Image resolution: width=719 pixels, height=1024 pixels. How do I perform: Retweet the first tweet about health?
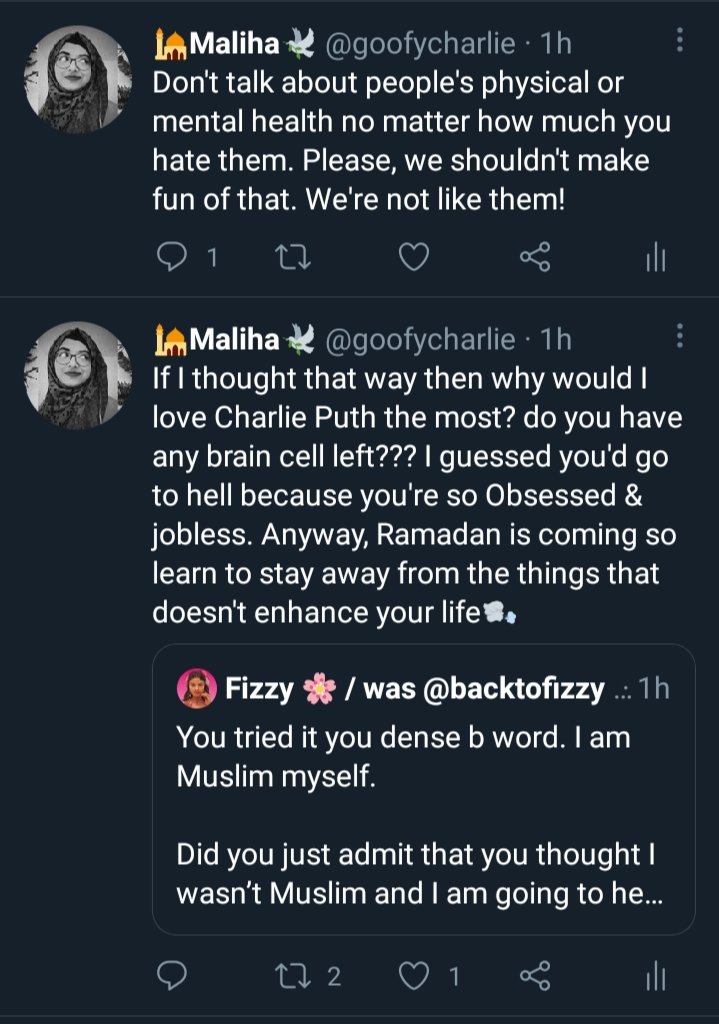tap(293, 259)
